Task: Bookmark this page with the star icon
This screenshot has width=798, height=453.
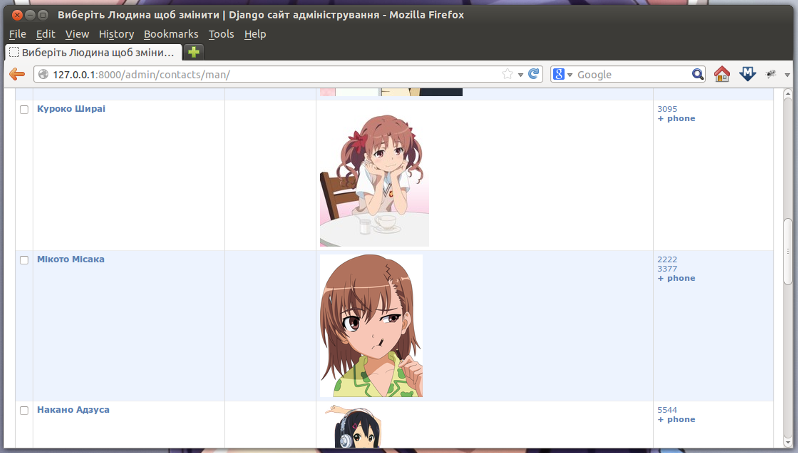Action: [x=507, y=74]
